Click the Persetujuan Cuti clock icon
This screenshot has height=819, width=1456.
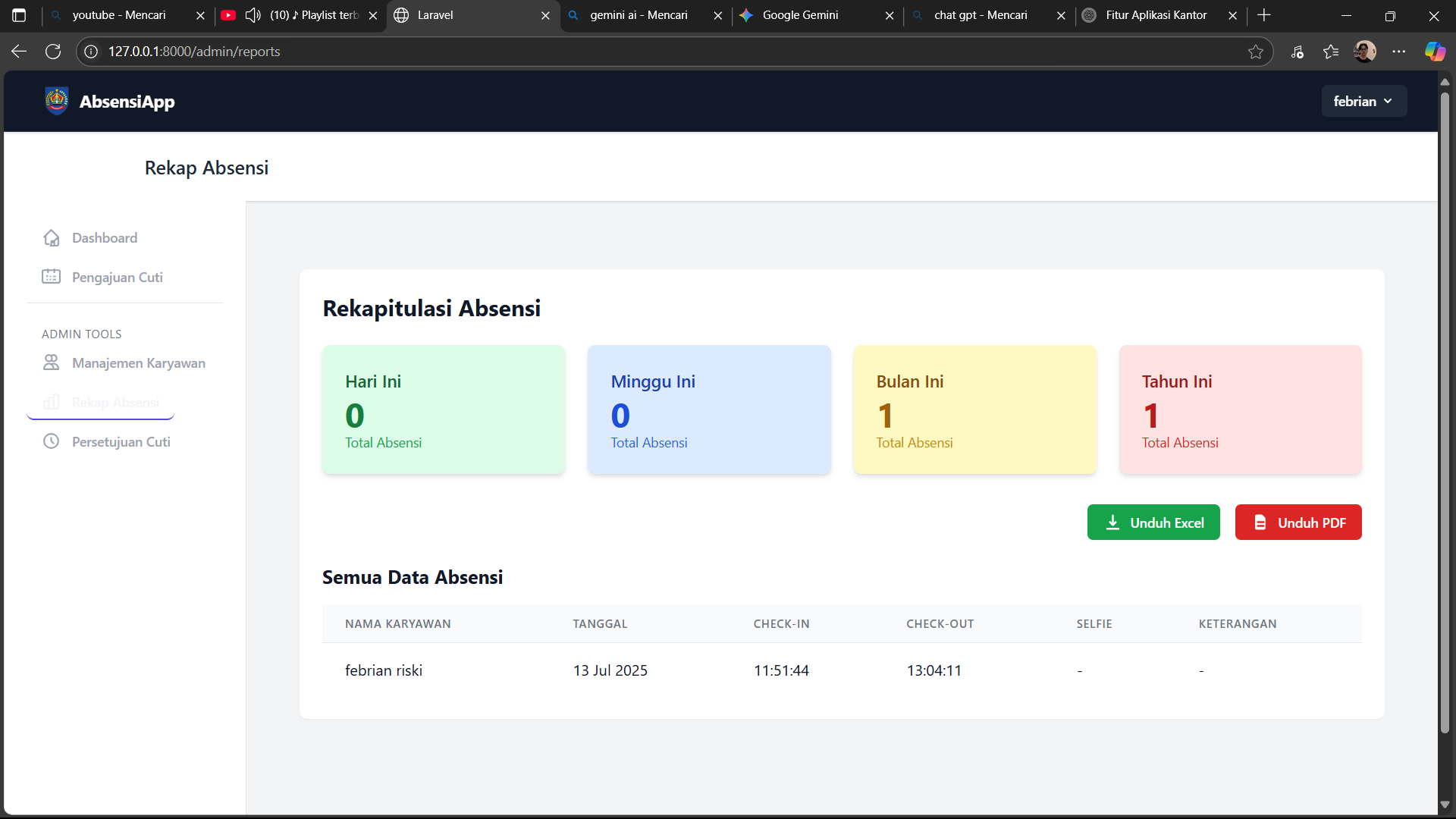point(51,441)
